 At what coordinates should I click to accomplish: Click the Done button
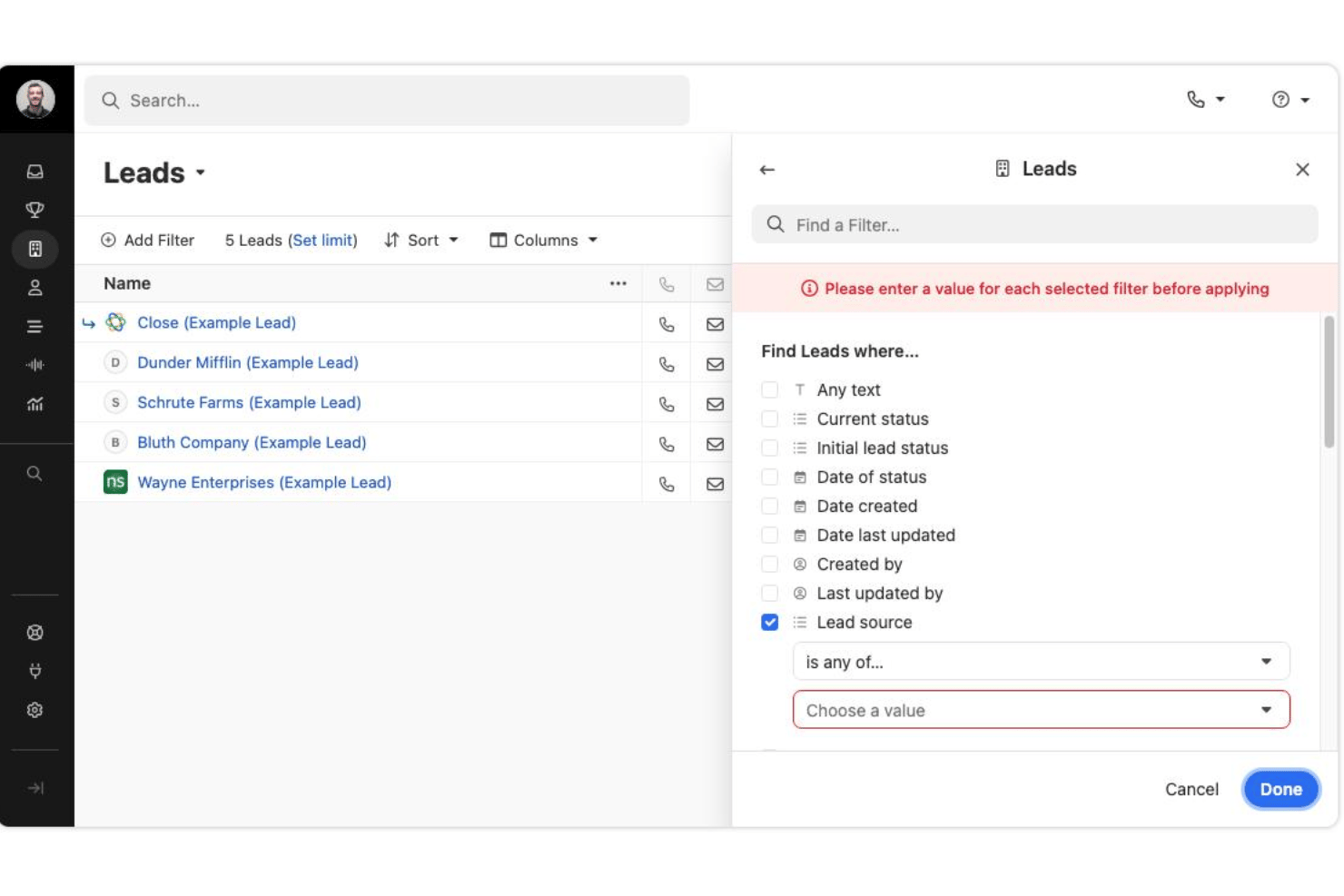(1280, 789)
